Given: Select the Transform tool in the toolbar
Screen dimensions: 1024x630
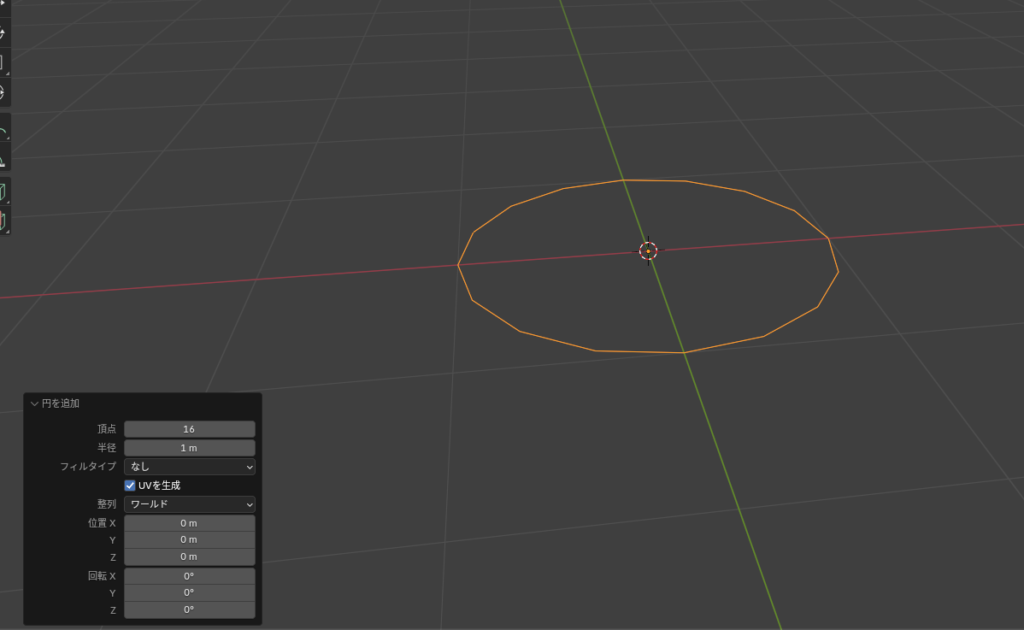Looking at the screenshot, I should point(3,91).
